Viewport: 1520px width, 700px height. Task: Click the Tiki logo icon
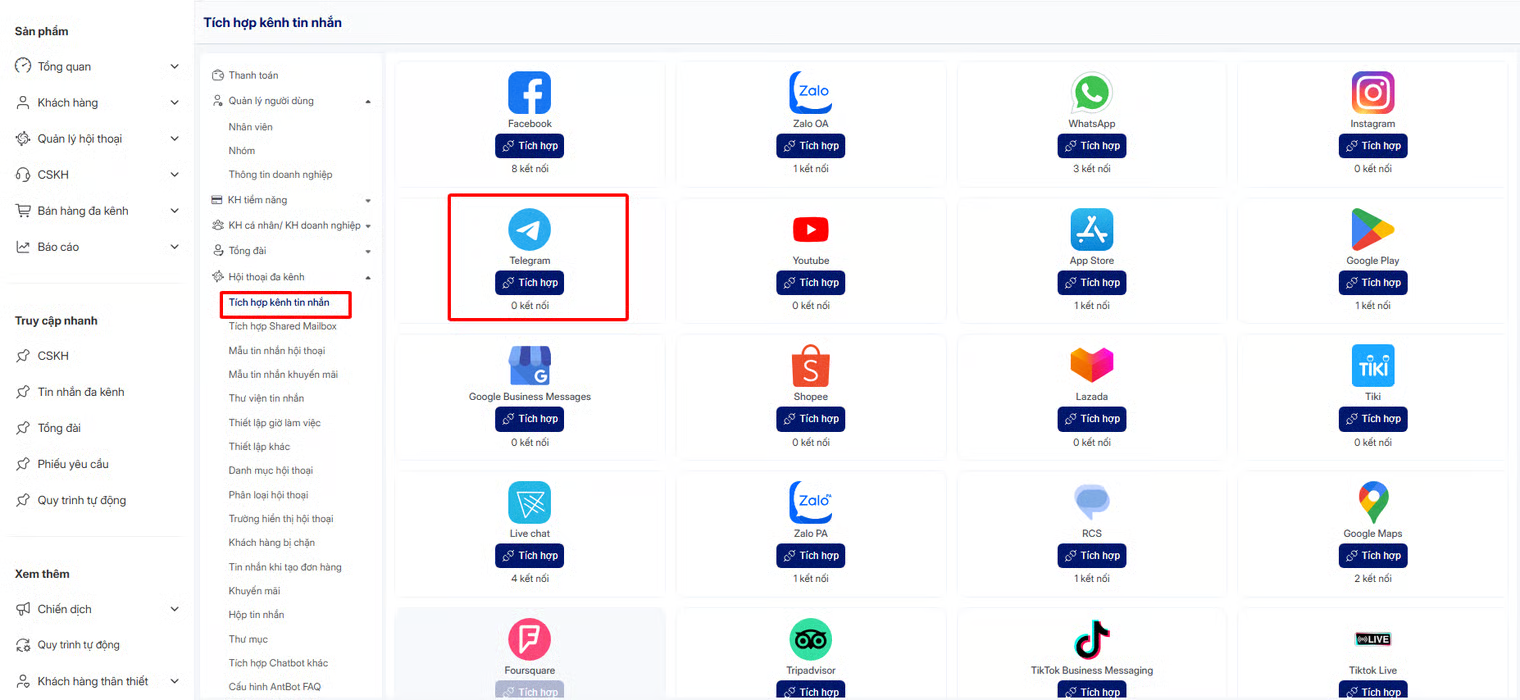[1372, 366]
